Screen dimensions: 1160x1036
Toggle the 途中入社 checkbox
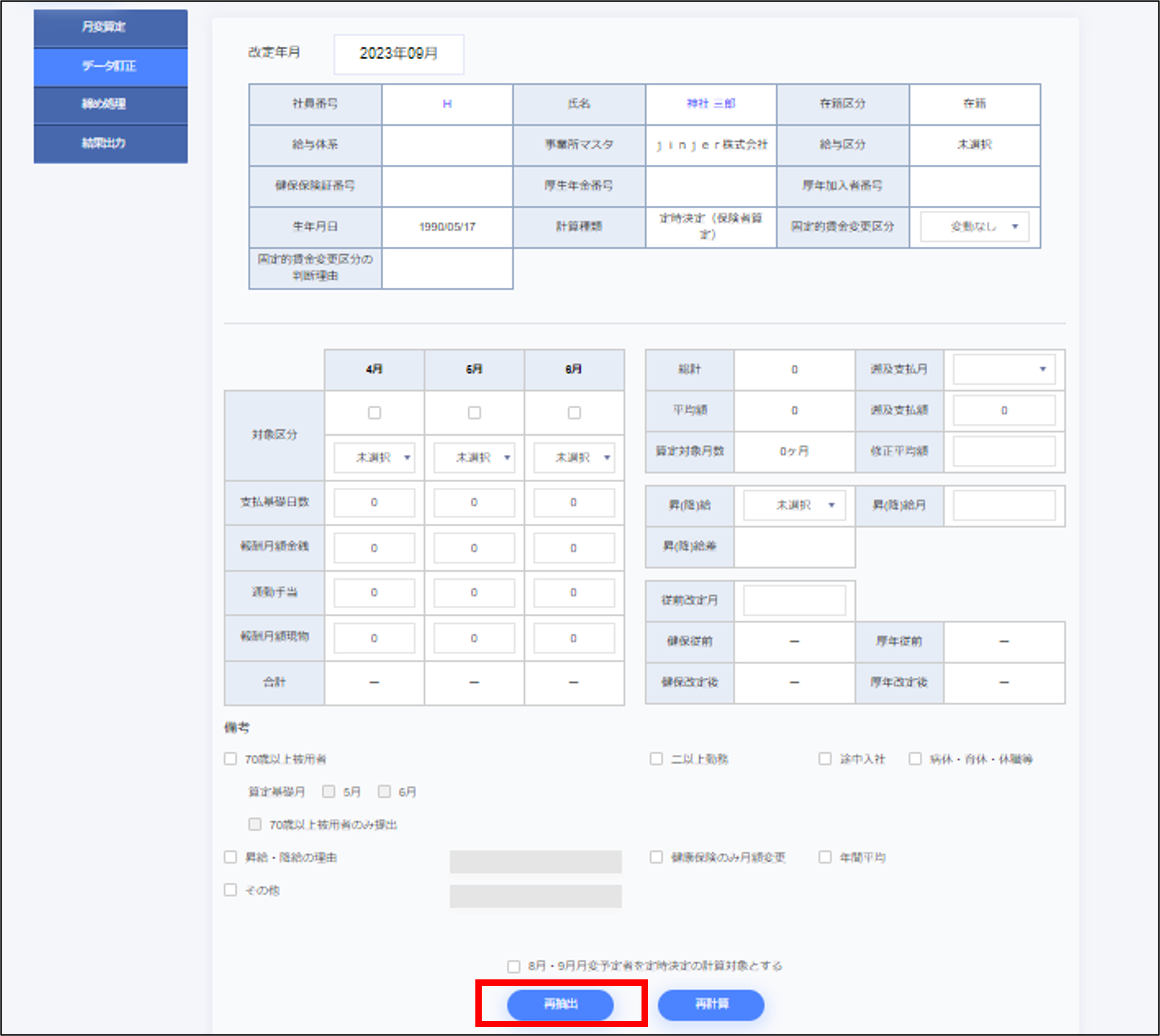point(824,759)
